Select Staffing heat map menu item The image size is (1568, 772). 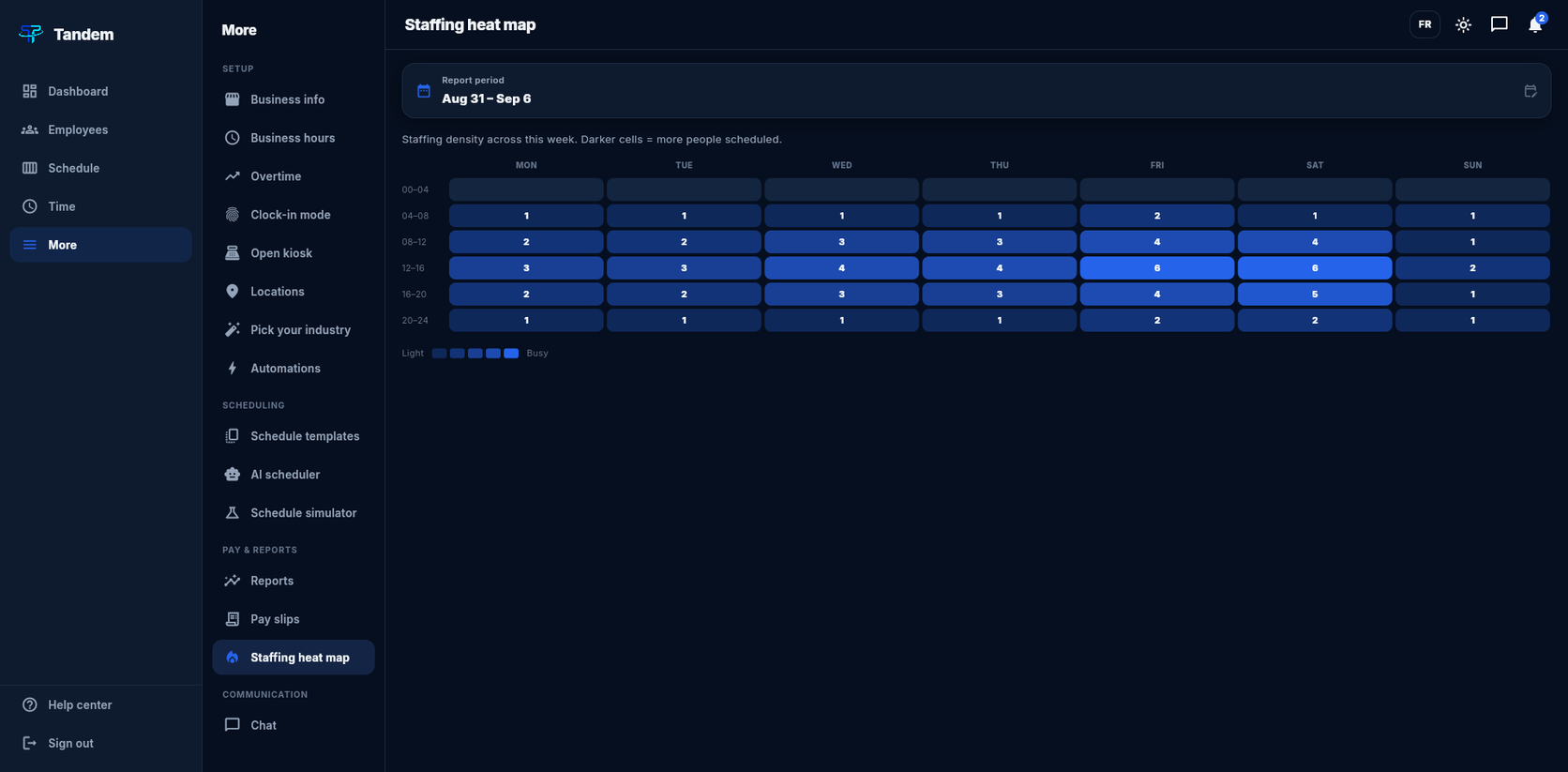click(294, 658)
